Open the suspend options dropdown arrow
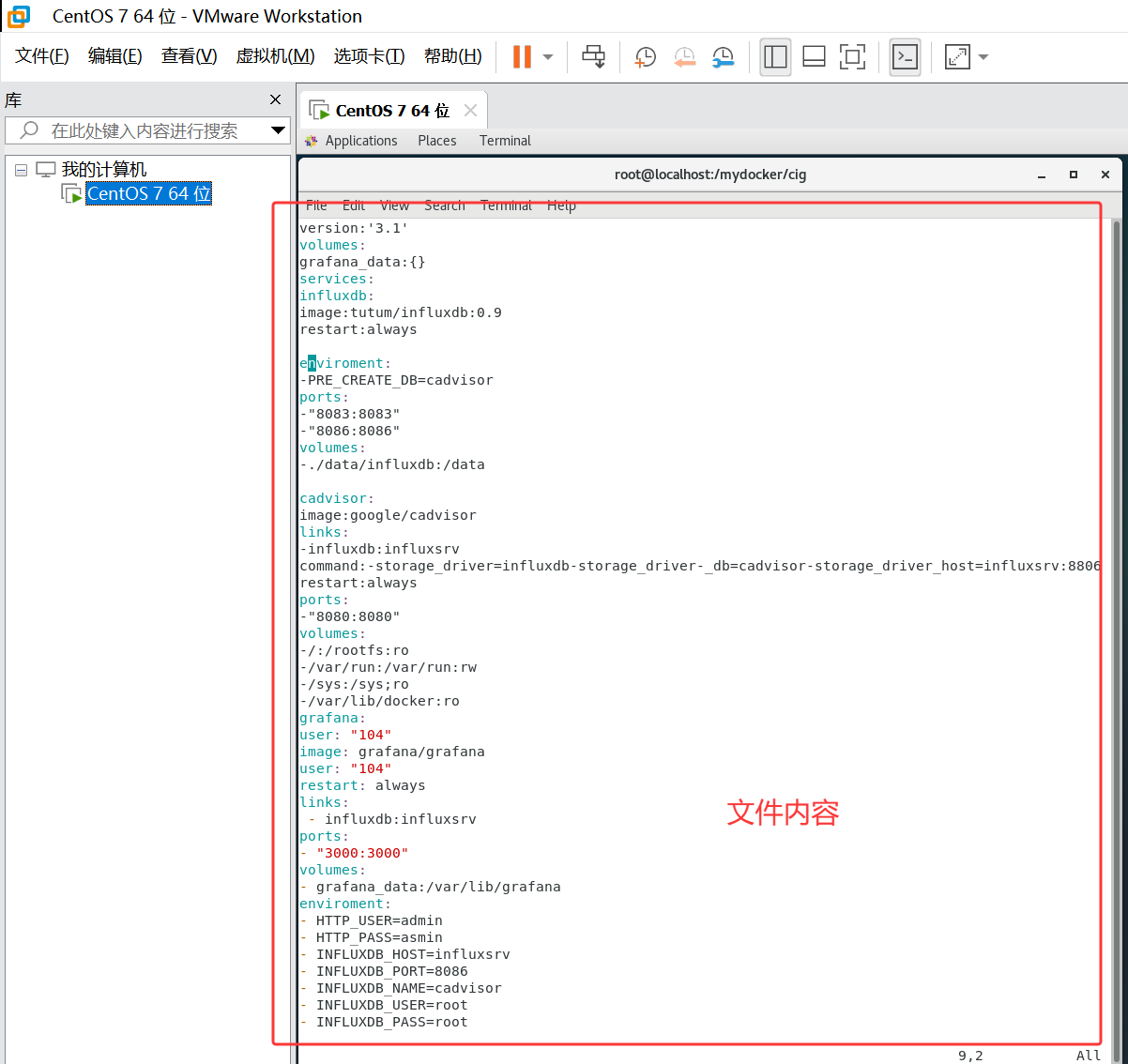Screen dimensions: 1128x1064 pos(546,57)
